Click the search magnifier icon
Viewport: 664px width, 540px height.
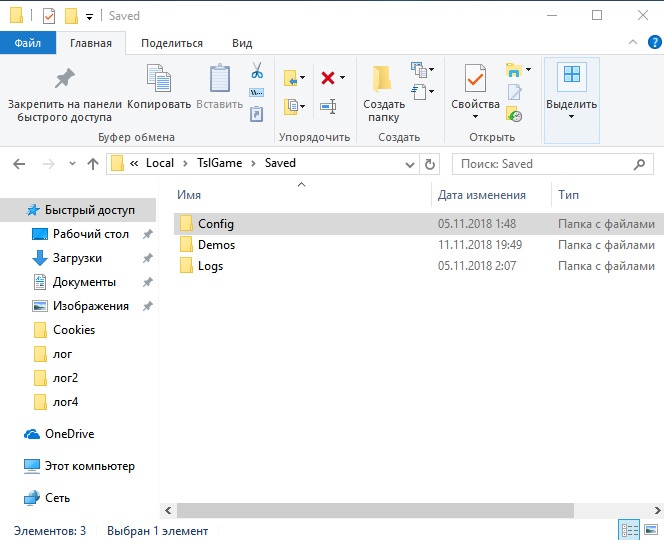pos(639,164)
